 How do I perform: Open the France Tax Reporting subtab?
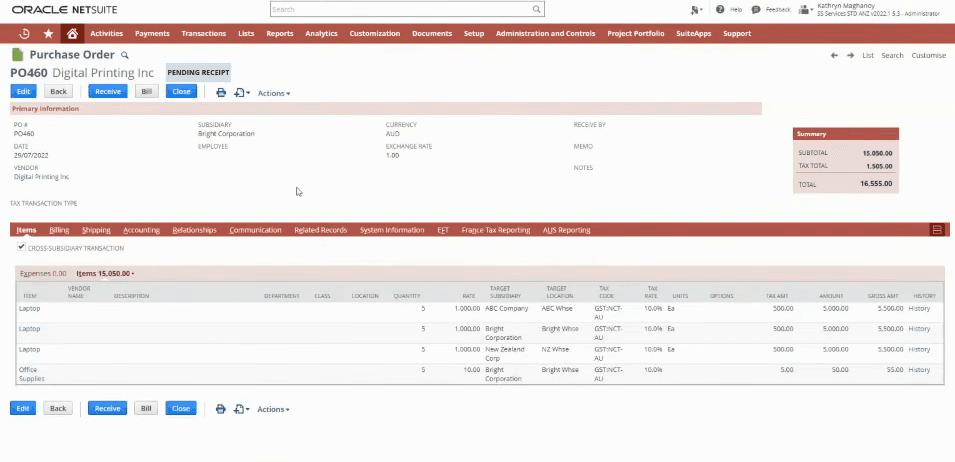click(496, 230)
